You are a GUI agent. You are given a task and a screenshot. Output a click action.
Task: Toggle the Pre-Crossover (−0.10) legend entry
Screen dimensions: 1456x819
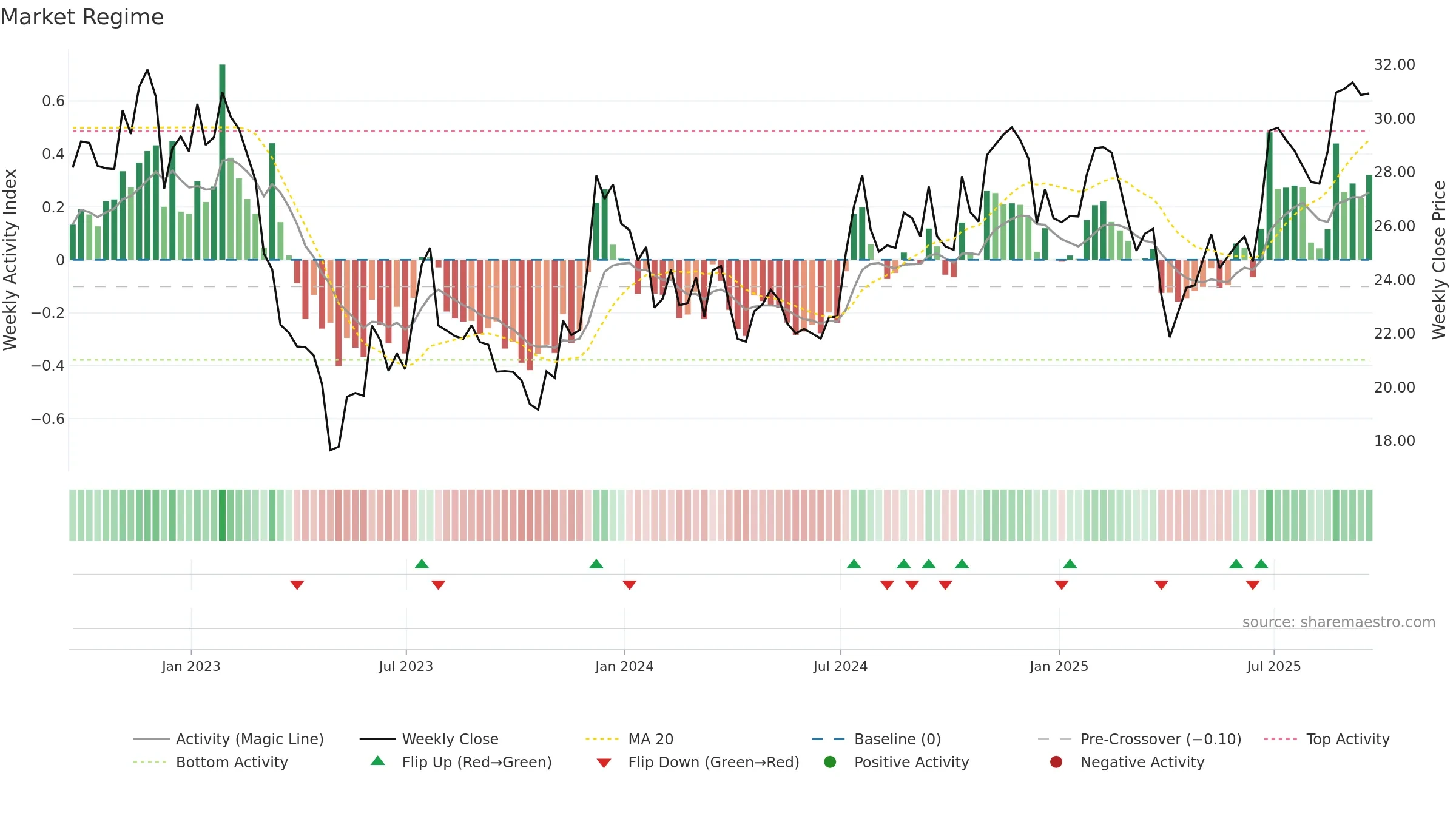coord(1139,739)
